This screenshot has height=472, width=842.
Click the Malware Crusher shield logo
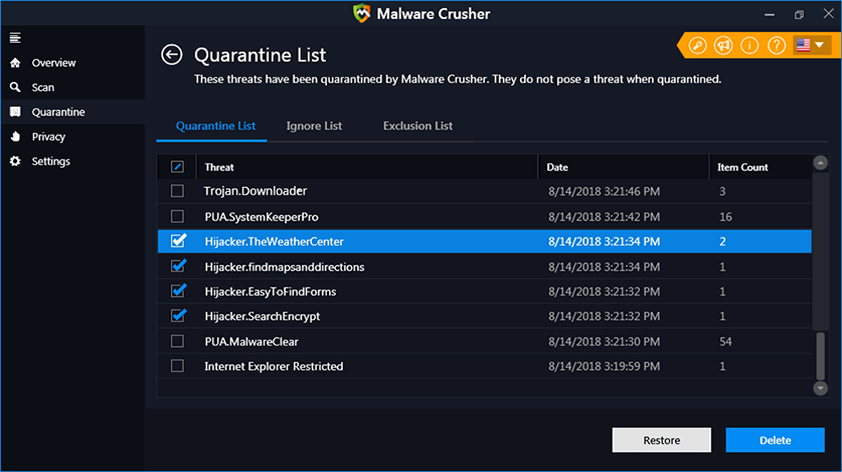click(361, 13)
